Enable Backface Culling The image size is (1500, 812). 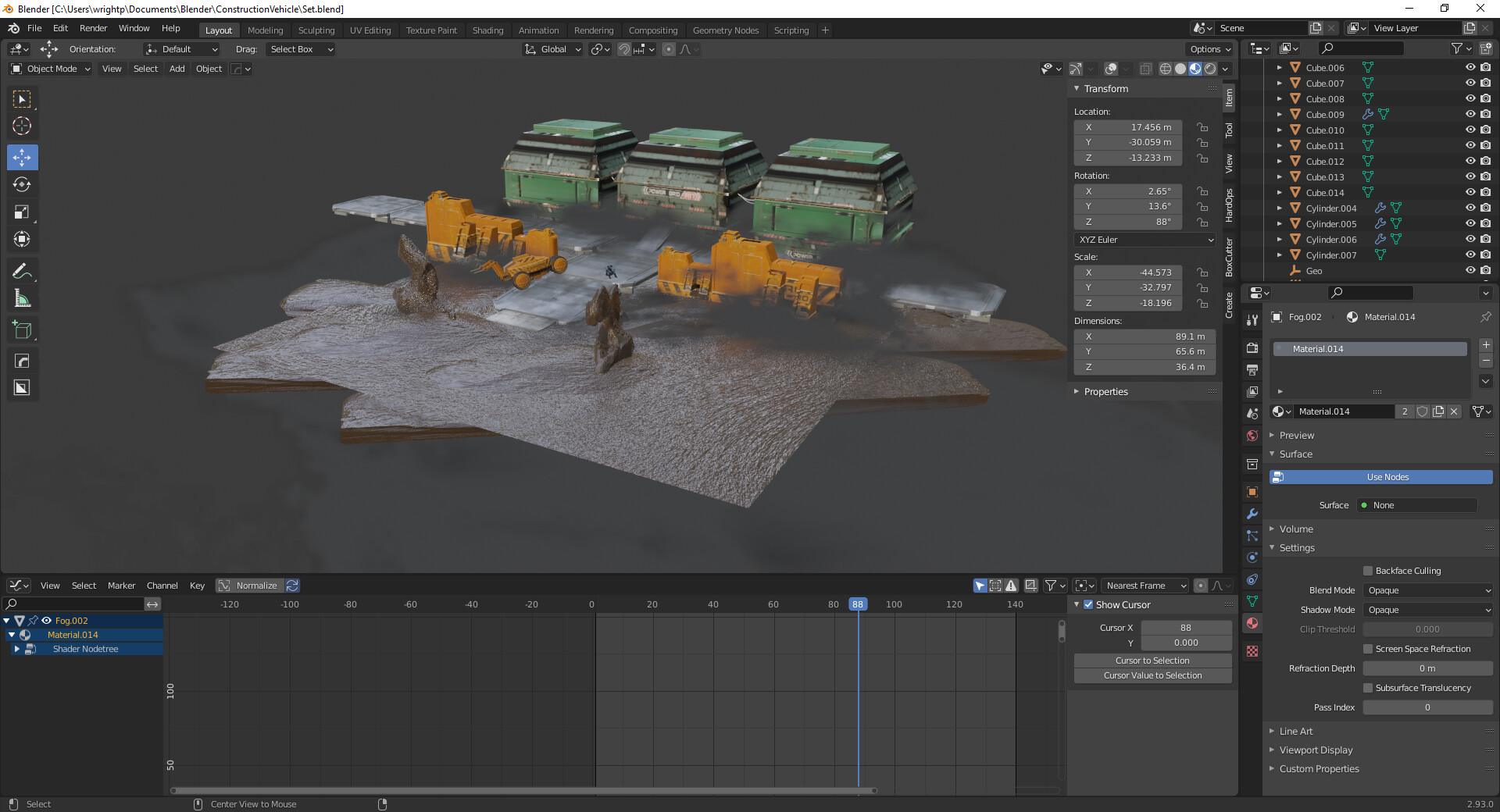point(1368,571)
